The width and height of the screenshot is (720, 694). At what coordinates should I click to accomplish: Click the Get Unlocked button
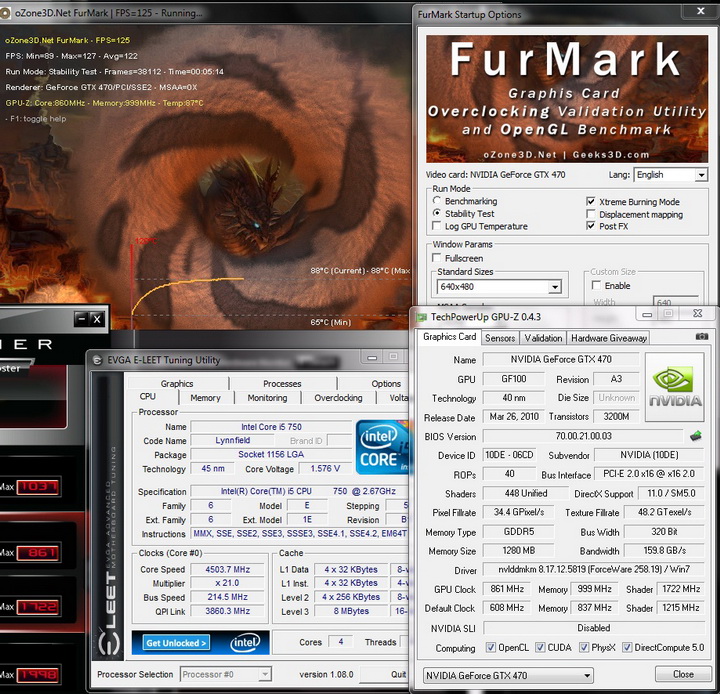click(176, 643)
